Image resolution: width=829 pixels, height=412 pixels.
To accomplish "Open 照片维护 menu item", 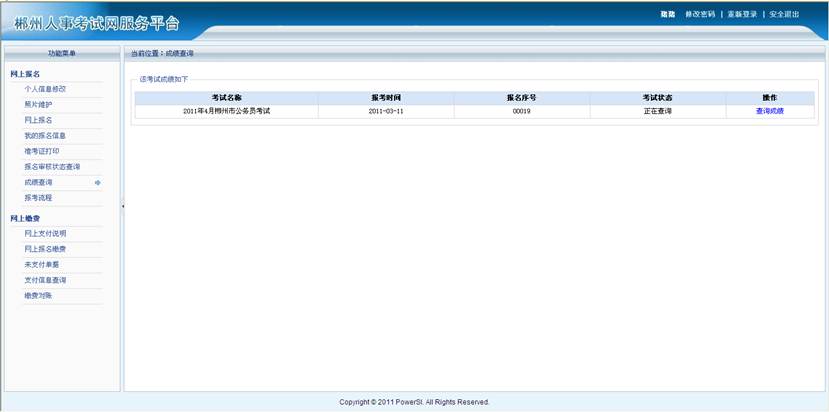I will [x=39, y=104].
